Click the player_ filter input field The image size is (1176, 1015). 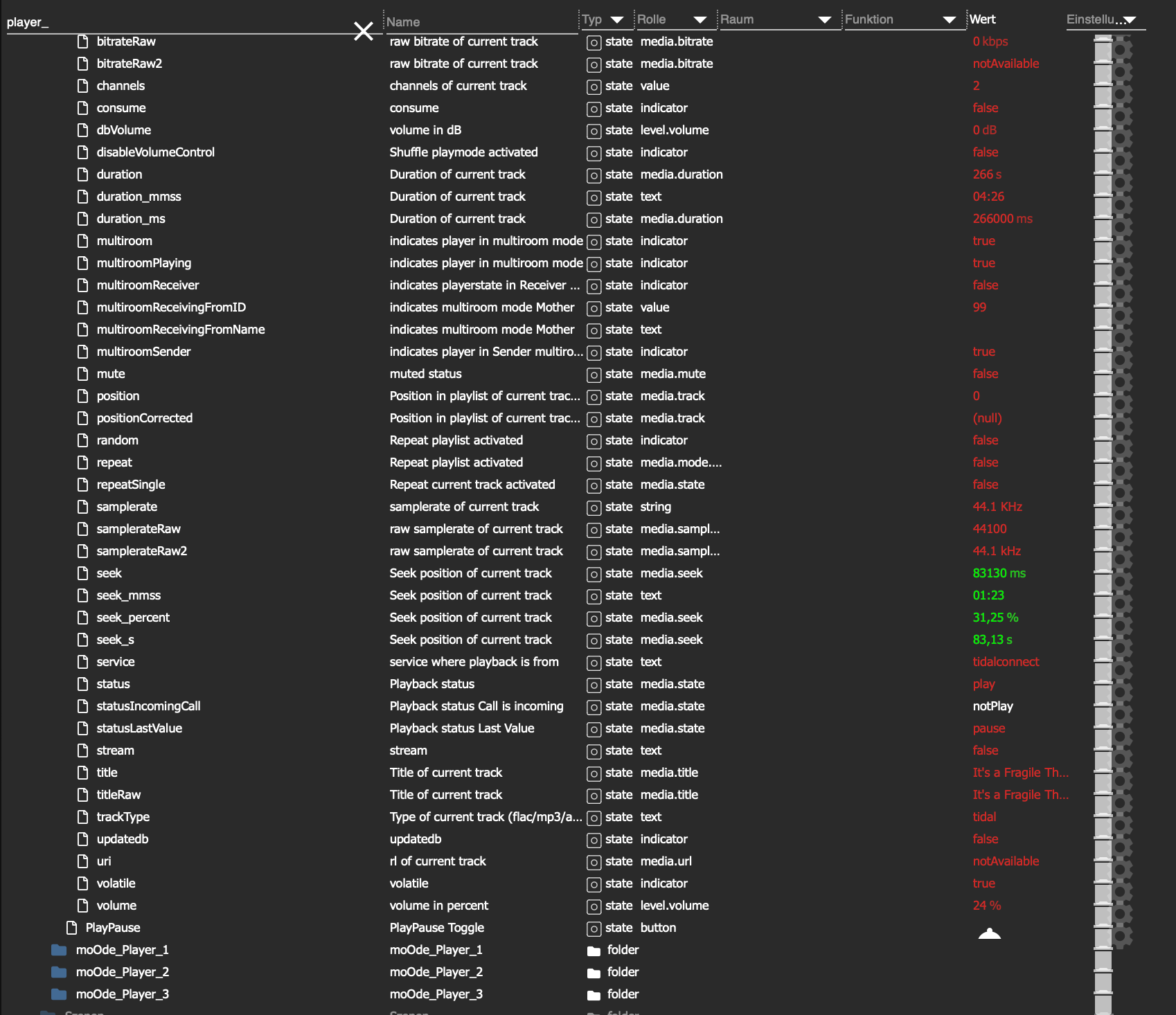(179, 22)
